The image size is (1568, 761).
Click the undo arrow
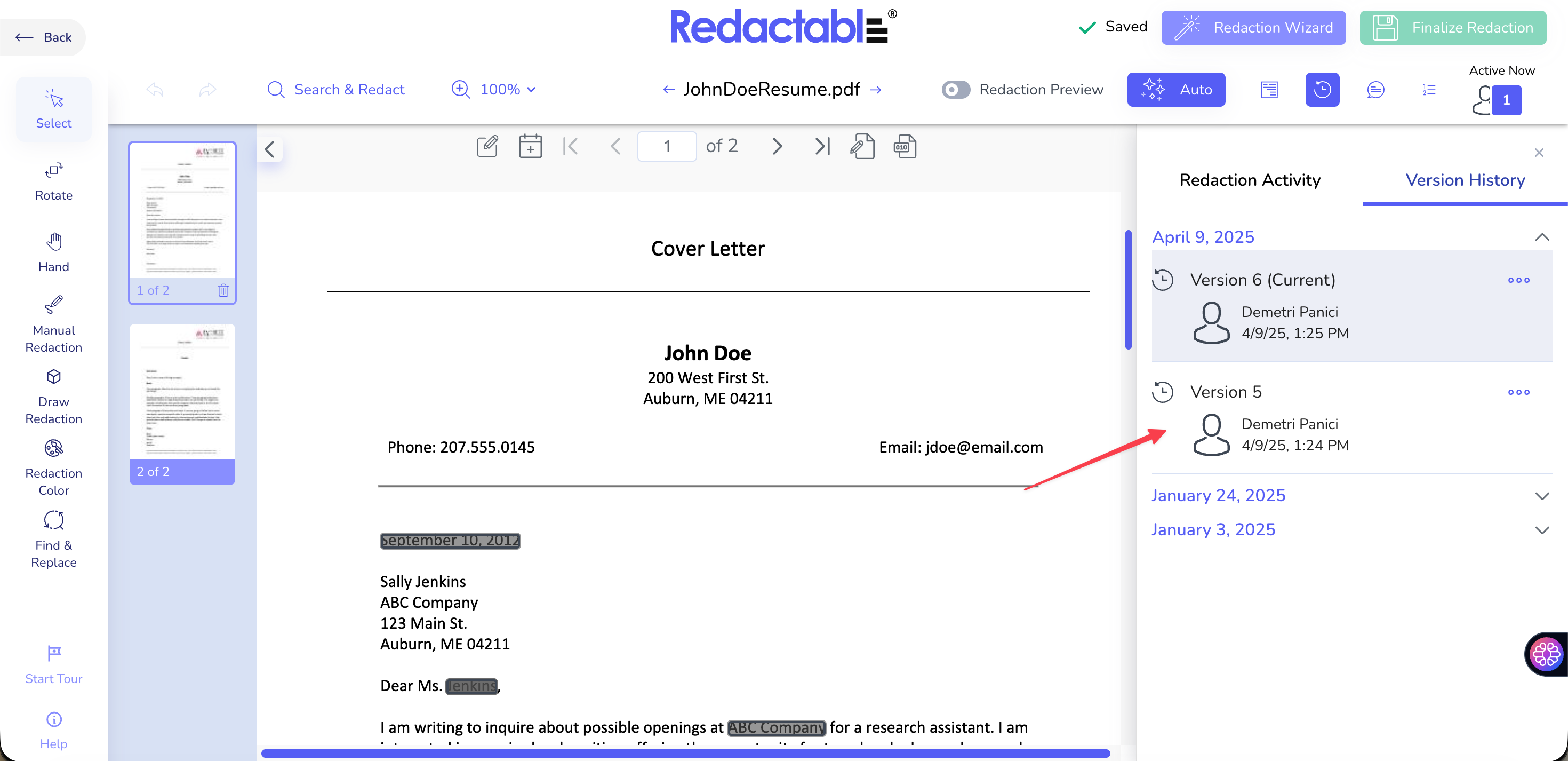(x=155, y=90)
